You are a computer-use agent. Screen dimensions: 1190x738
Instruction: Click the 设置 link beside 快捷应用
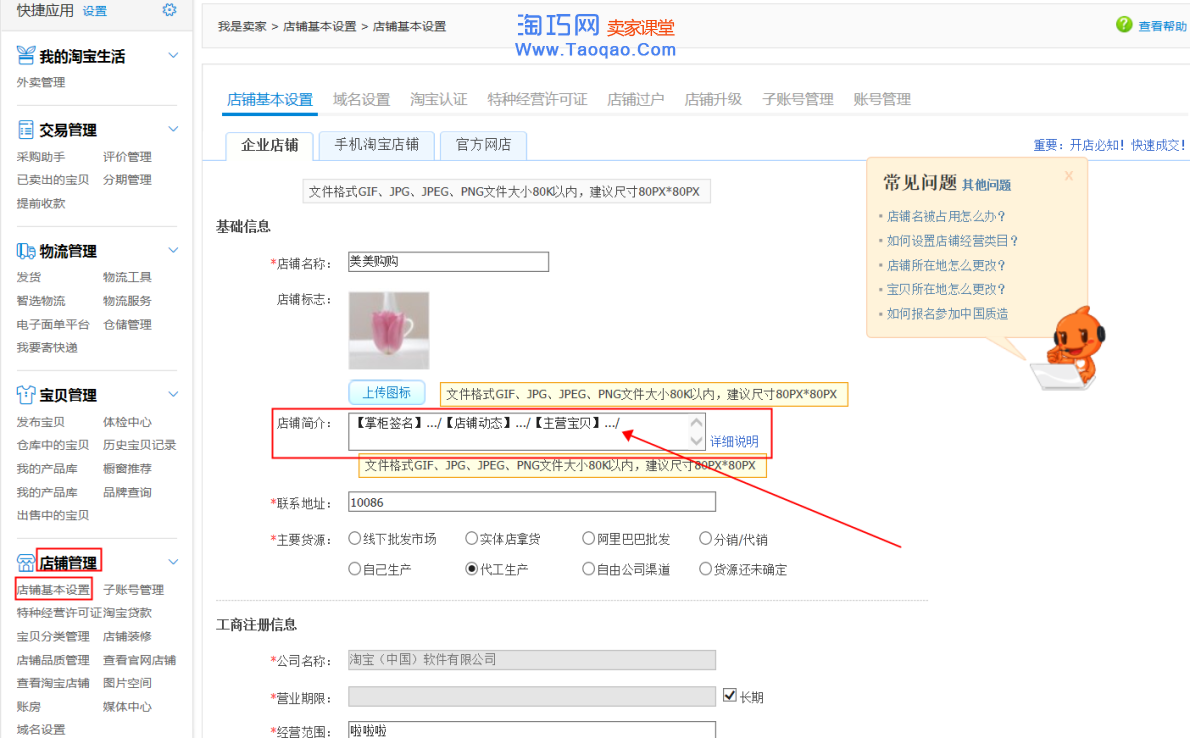95,11
